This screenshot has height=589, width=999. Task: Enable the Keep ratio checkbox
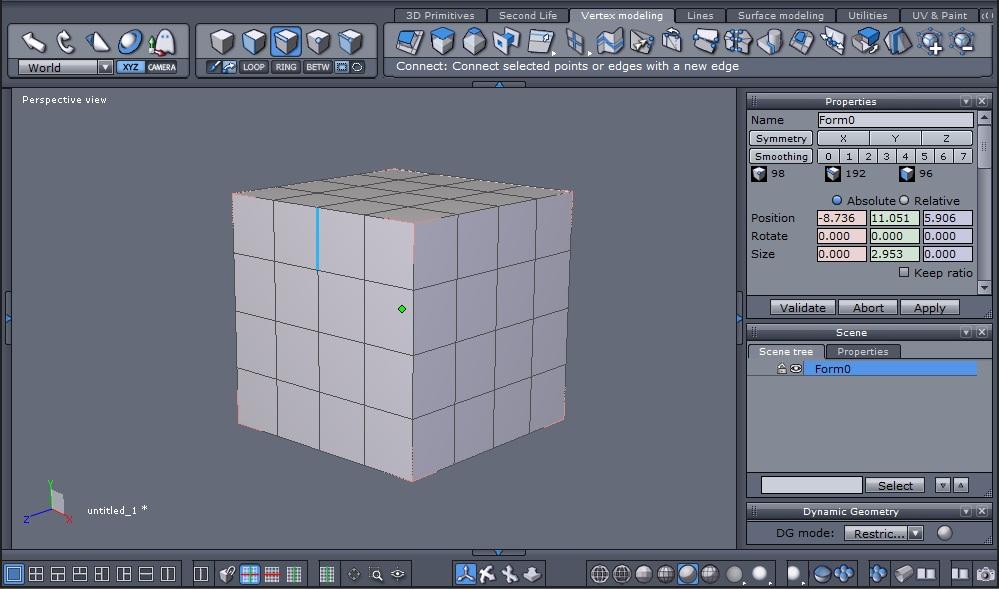pos(904,272)
